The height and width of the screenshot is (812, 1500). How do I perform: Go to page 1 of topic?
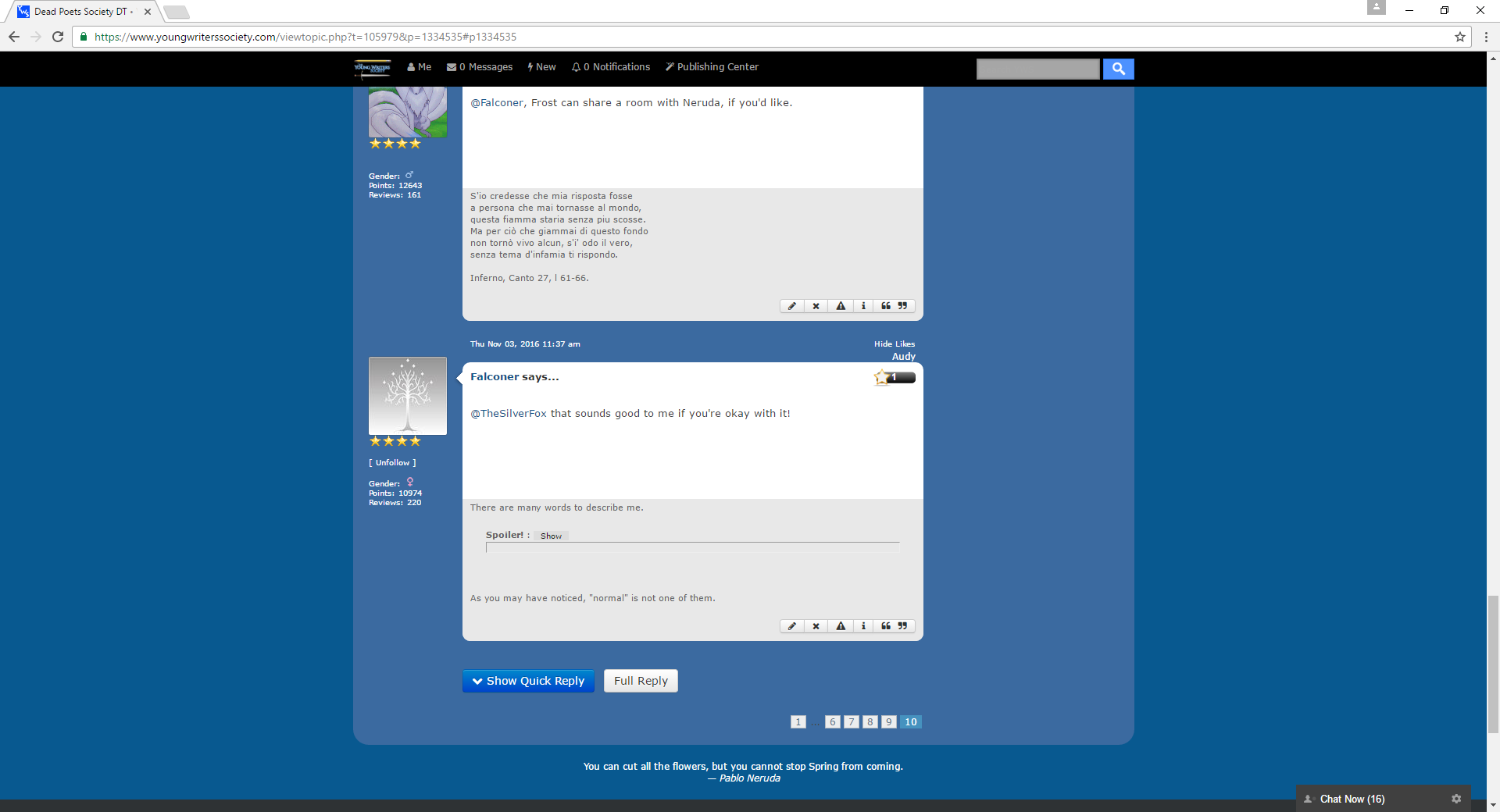(798, 722)
